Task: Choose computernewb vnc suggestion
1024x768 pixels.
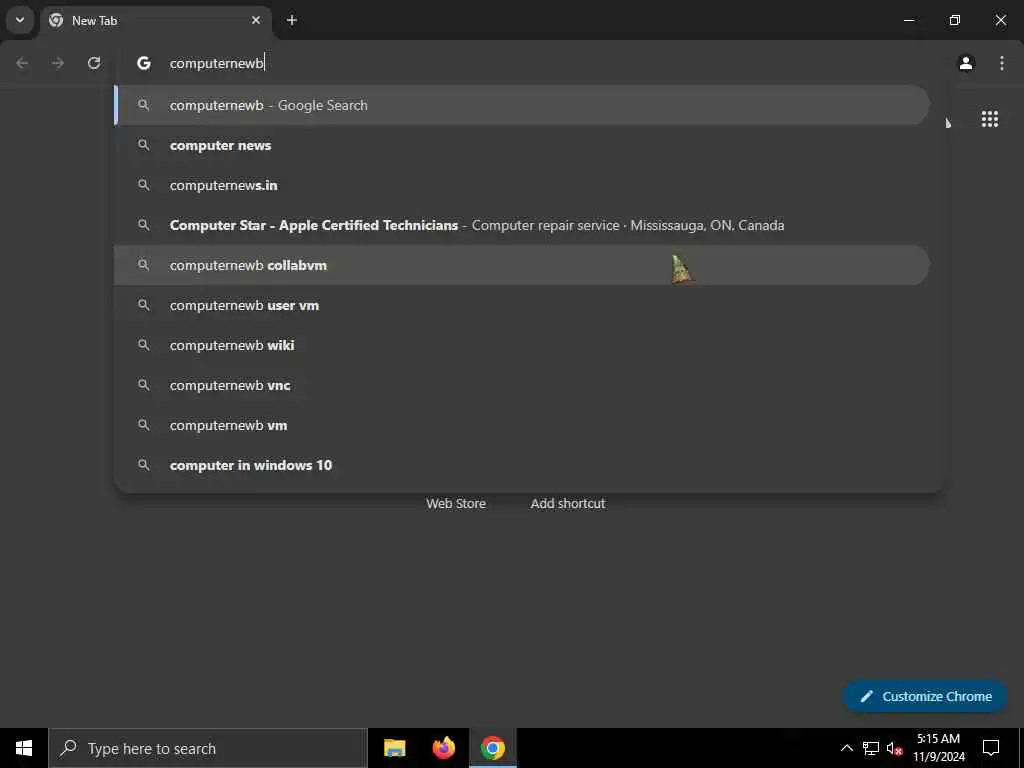Action: click(522, 385)
